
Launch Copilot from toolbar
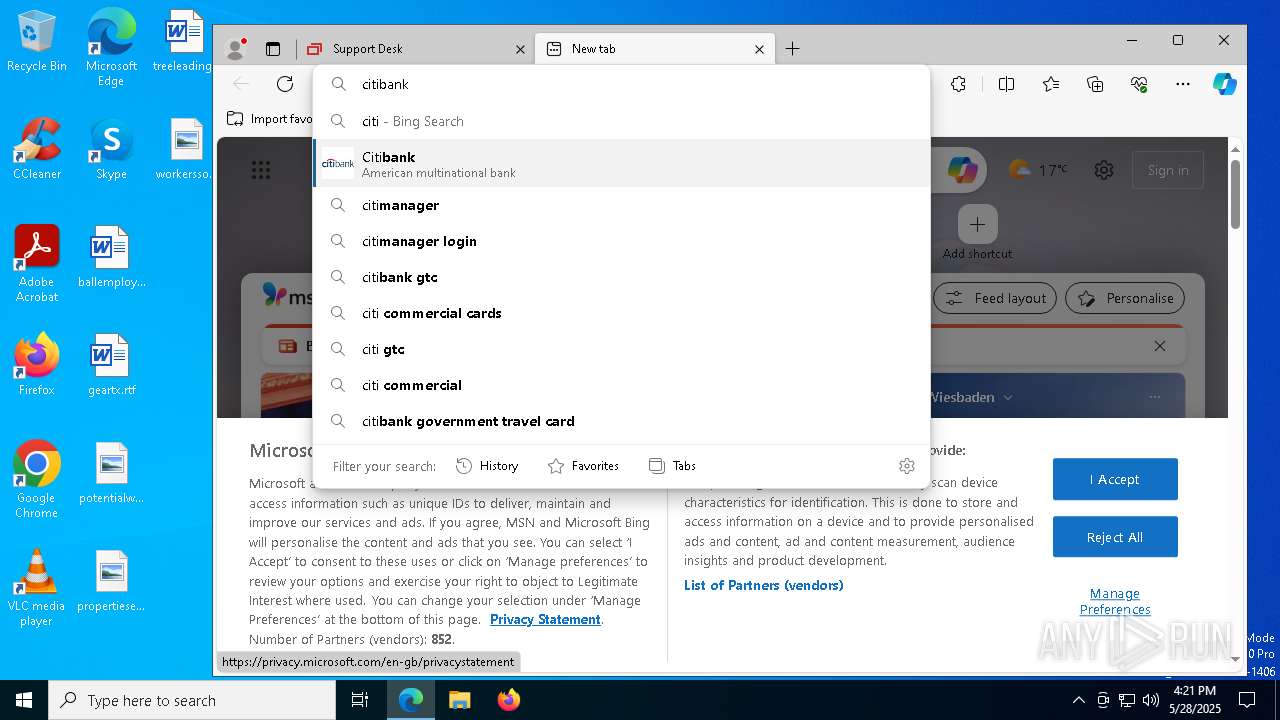point(1225,84)
